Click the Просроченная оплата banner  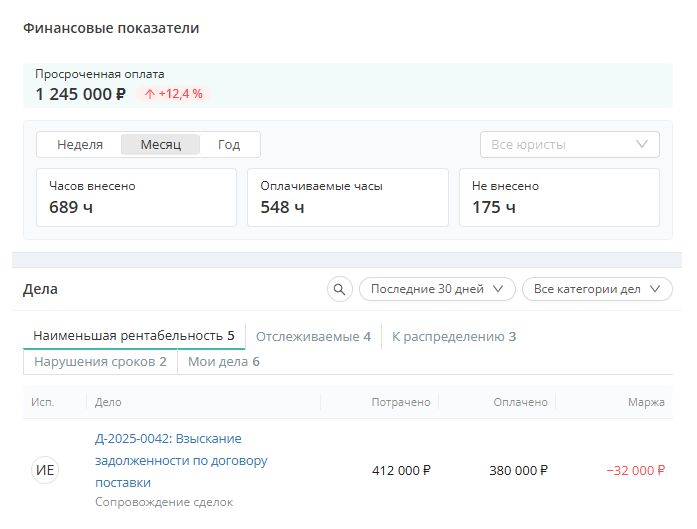pyautogui.click(x=348, y=85)
